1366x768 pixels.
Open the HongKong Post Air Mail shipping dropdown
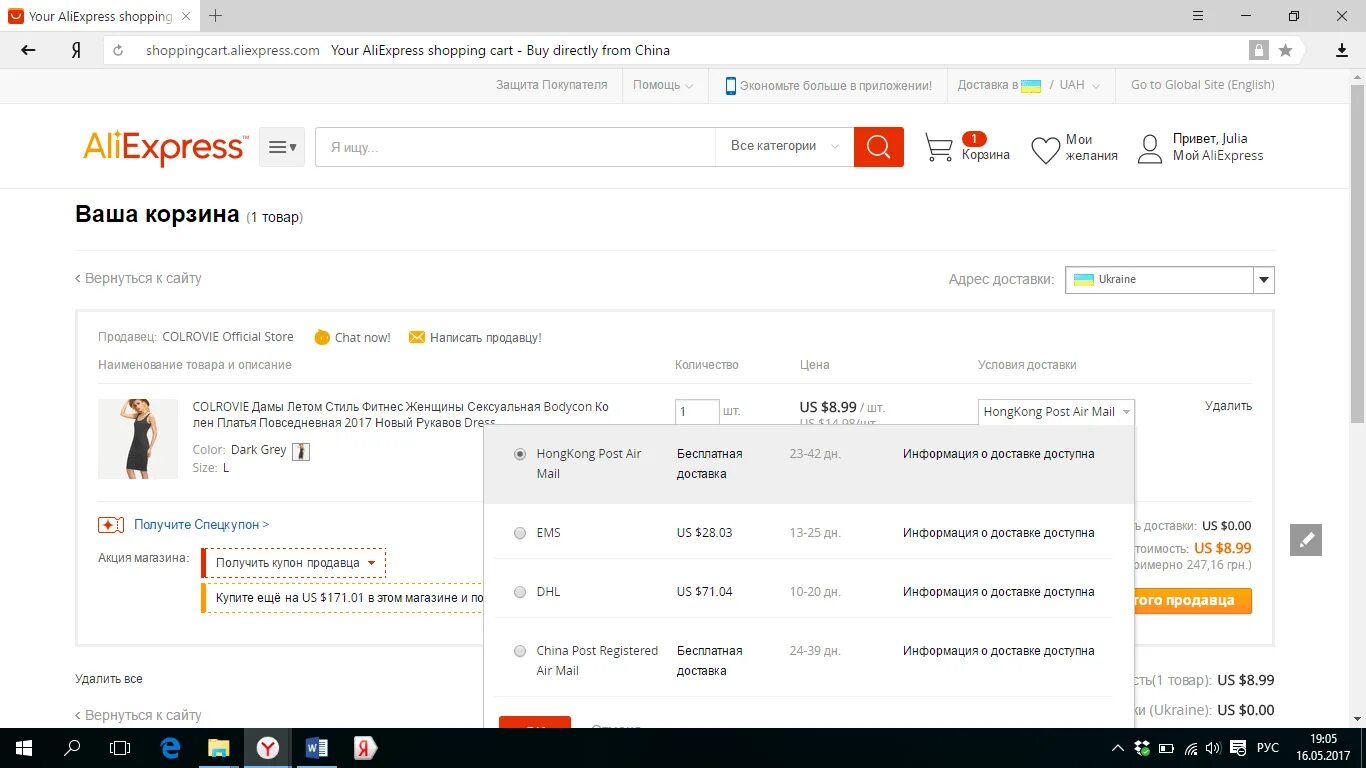coord(1056,412)
